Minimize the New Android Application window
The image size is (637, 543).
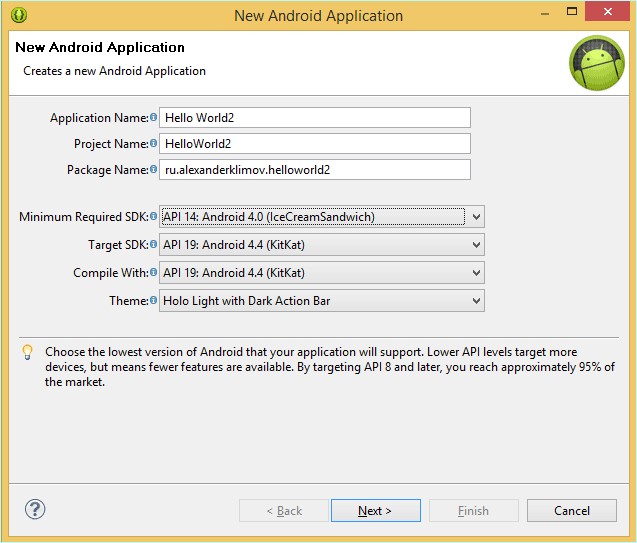[x=545, y=13]
